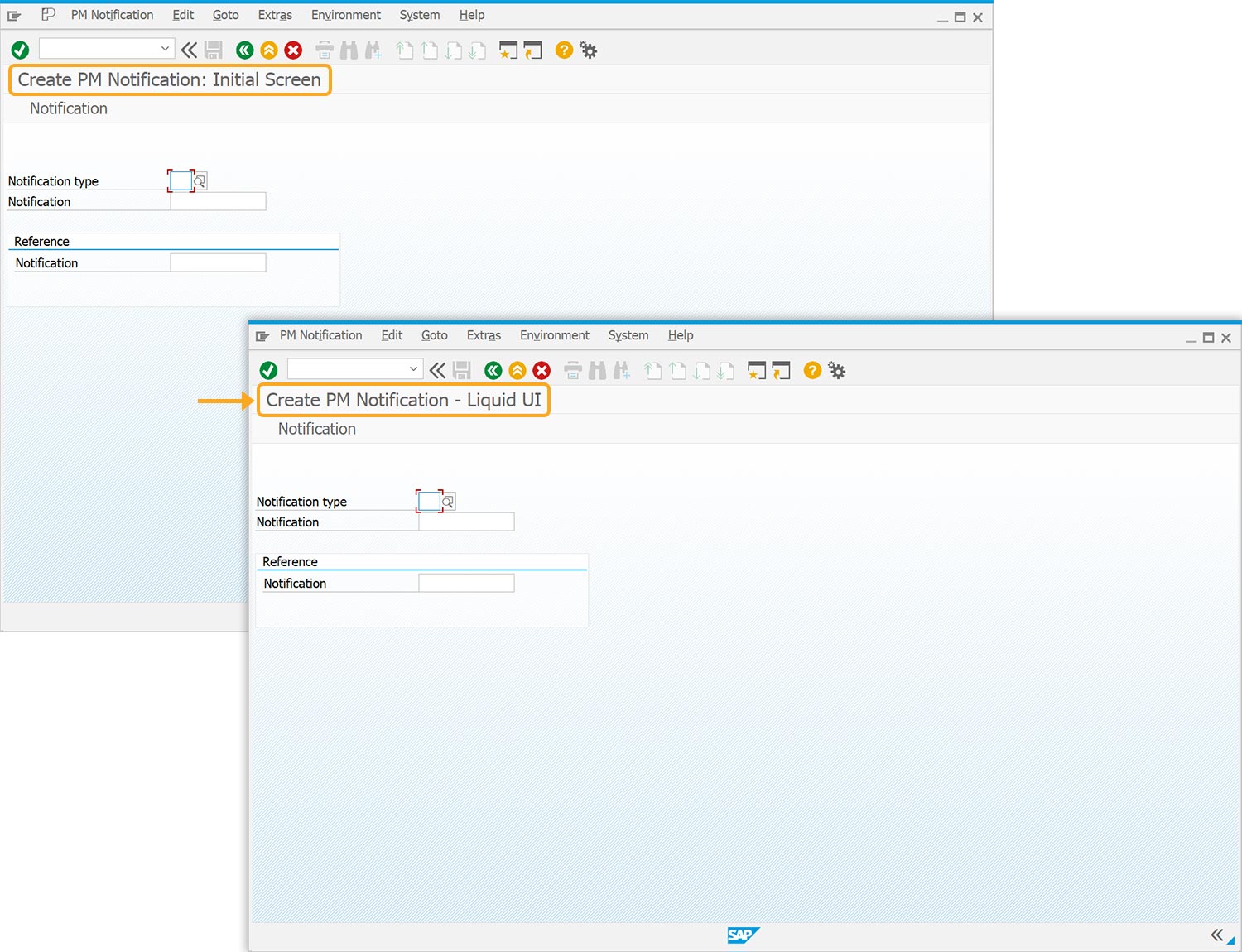Screen dimensions: 1242x952
Task: Expand status bar chevron at bottom right
Action: coord(1216,935)
